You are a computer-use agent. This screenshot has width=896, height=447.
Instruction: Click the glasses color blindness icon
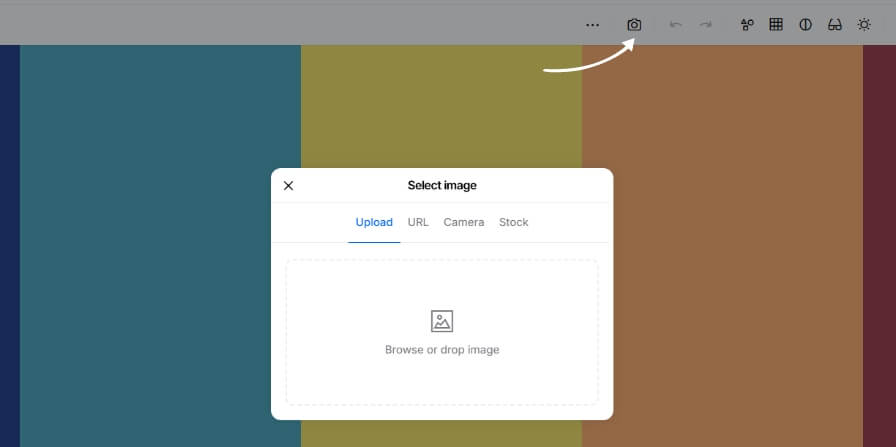pyautogui.click(x=835, y=25)
